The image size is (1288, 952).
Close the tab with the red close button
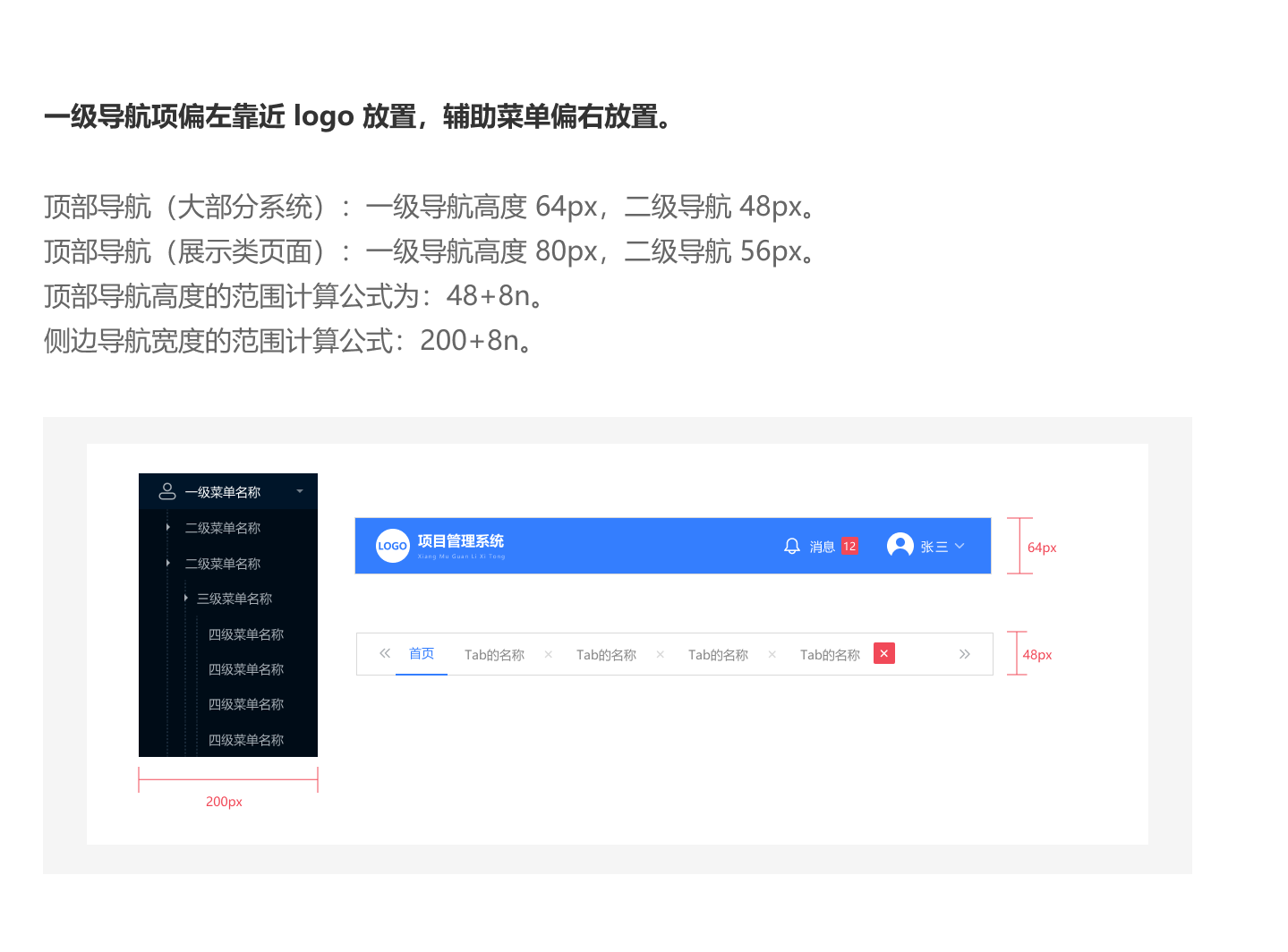tap(884, 653)
